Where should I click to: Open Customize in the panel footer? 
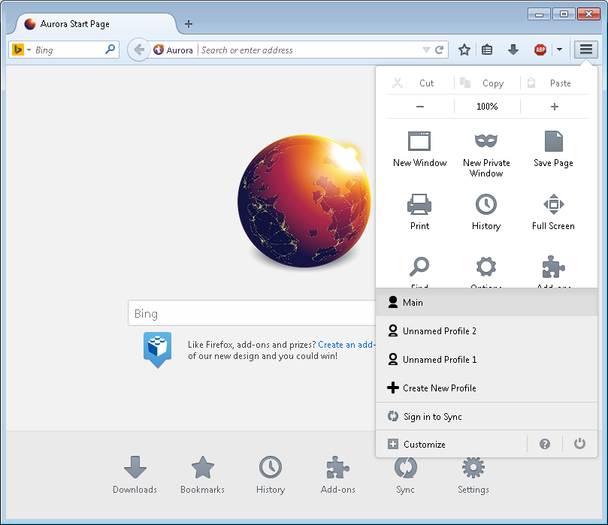point(451,444)
